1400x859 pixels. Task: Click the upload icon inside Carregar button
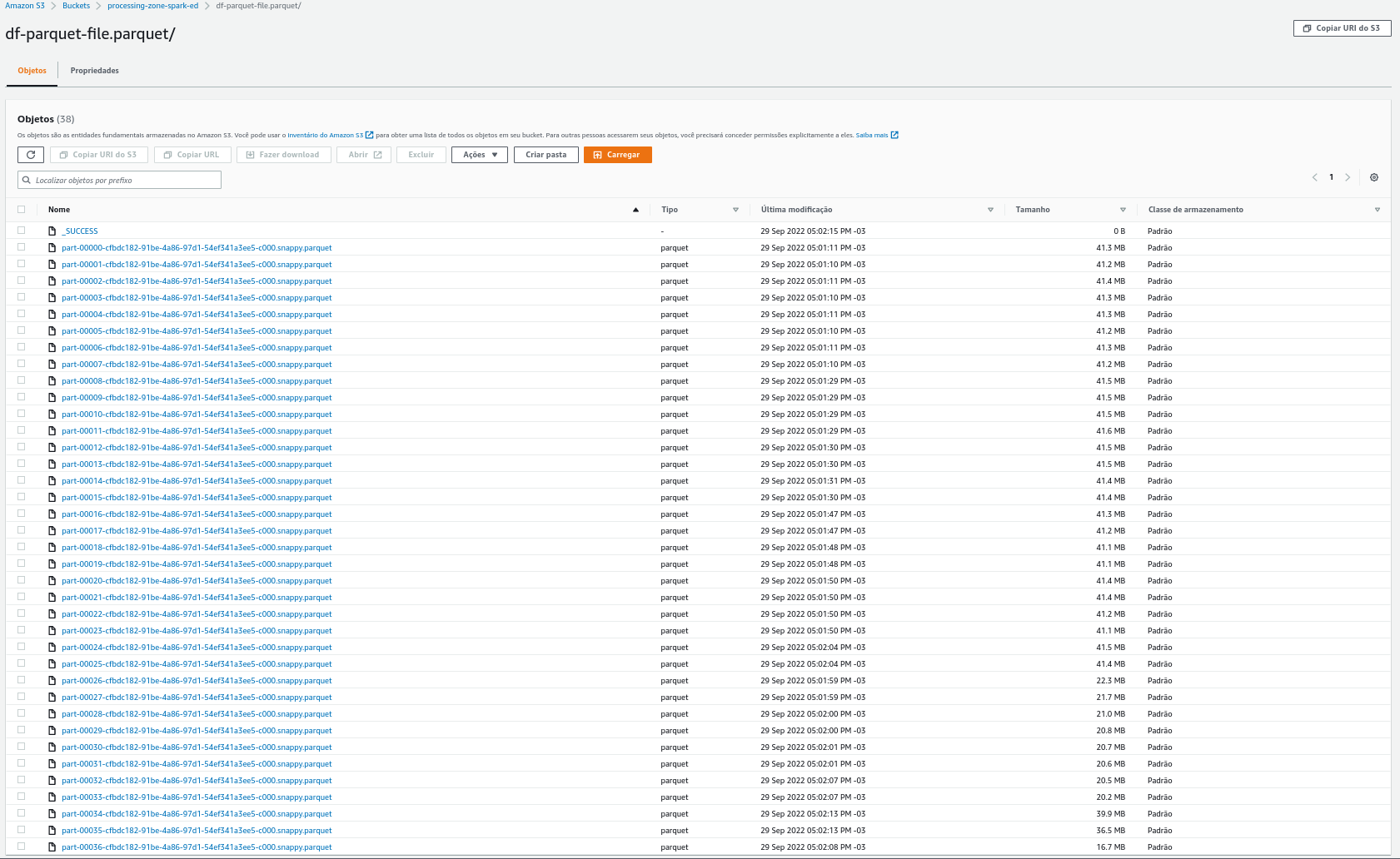pos(596,155)
